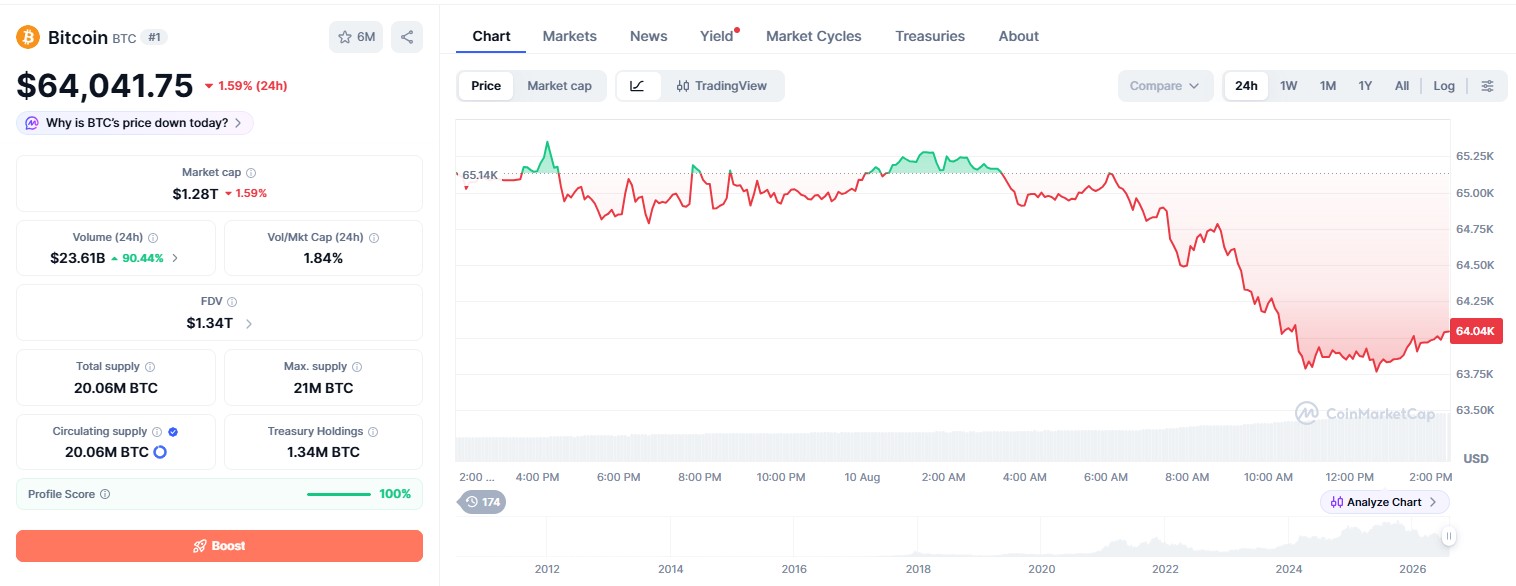This screenshot has width=1516, height=586.
Task: Click the circulating supply verified badge
Action: pos(173,432)
